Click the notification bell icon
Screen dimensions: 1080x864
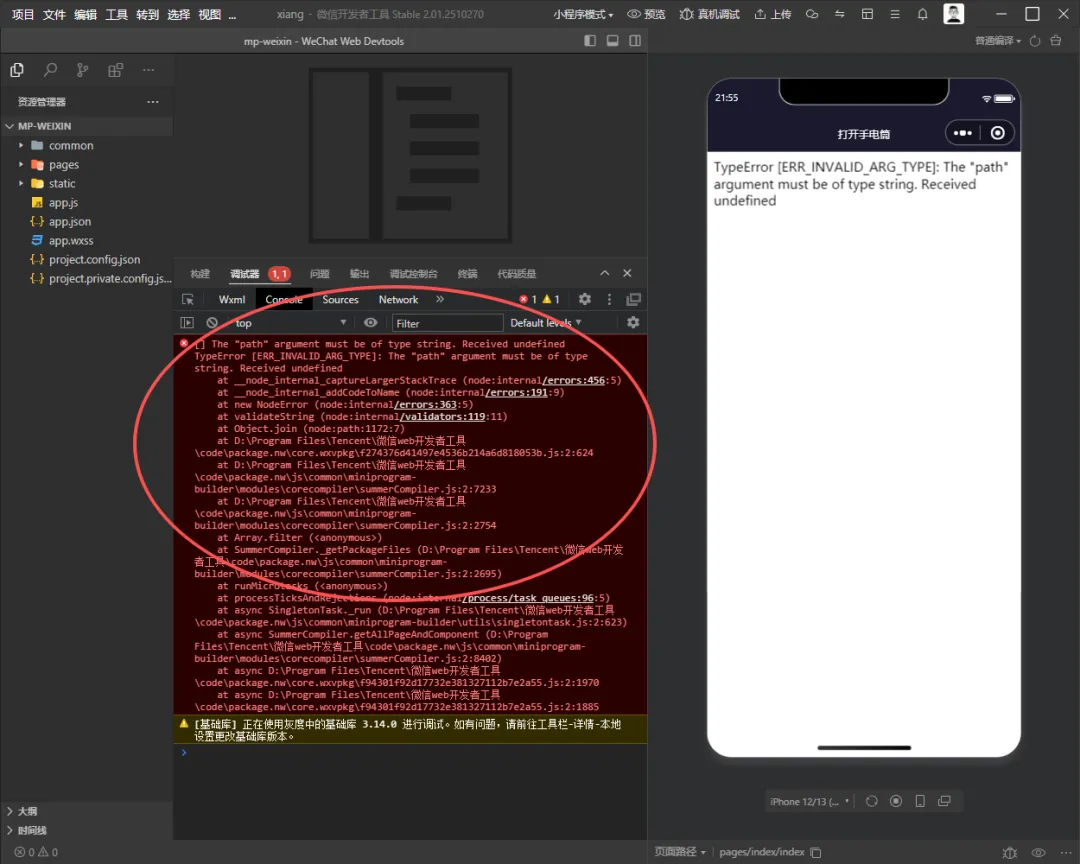(922, 14)
